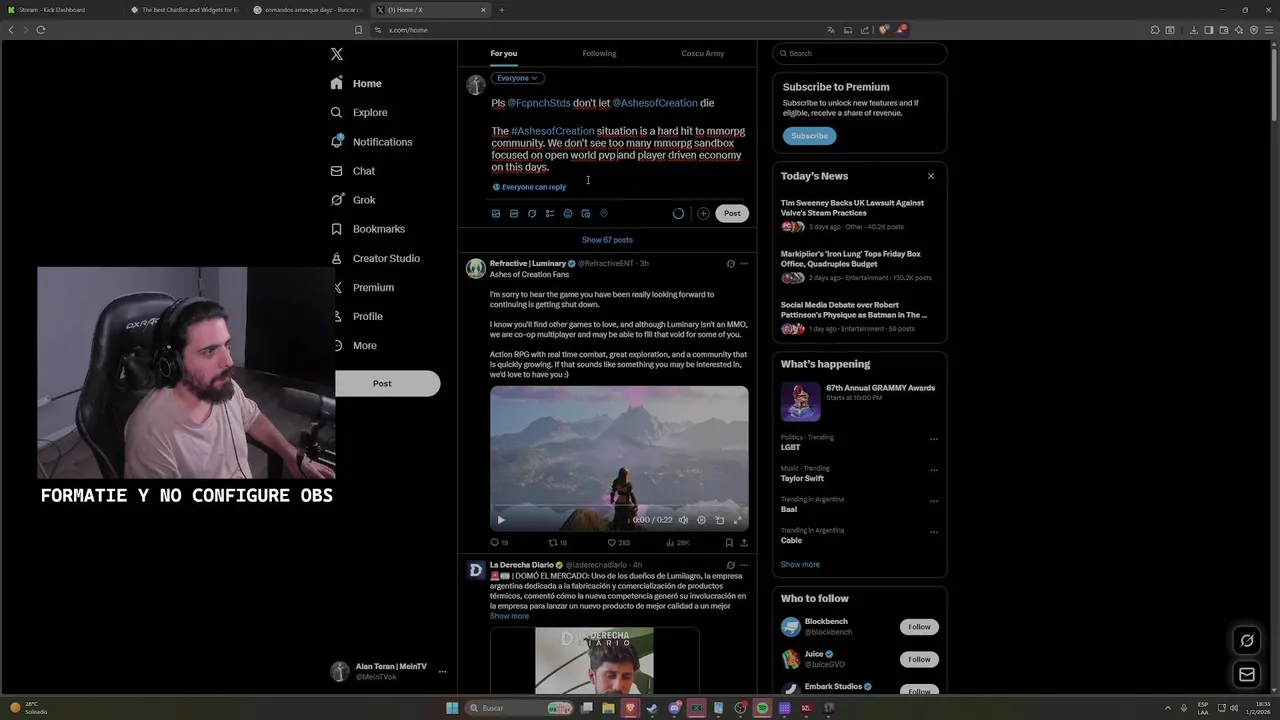
Task: Open Creator Studio in sidebar
Action: [x=375, y=258]
